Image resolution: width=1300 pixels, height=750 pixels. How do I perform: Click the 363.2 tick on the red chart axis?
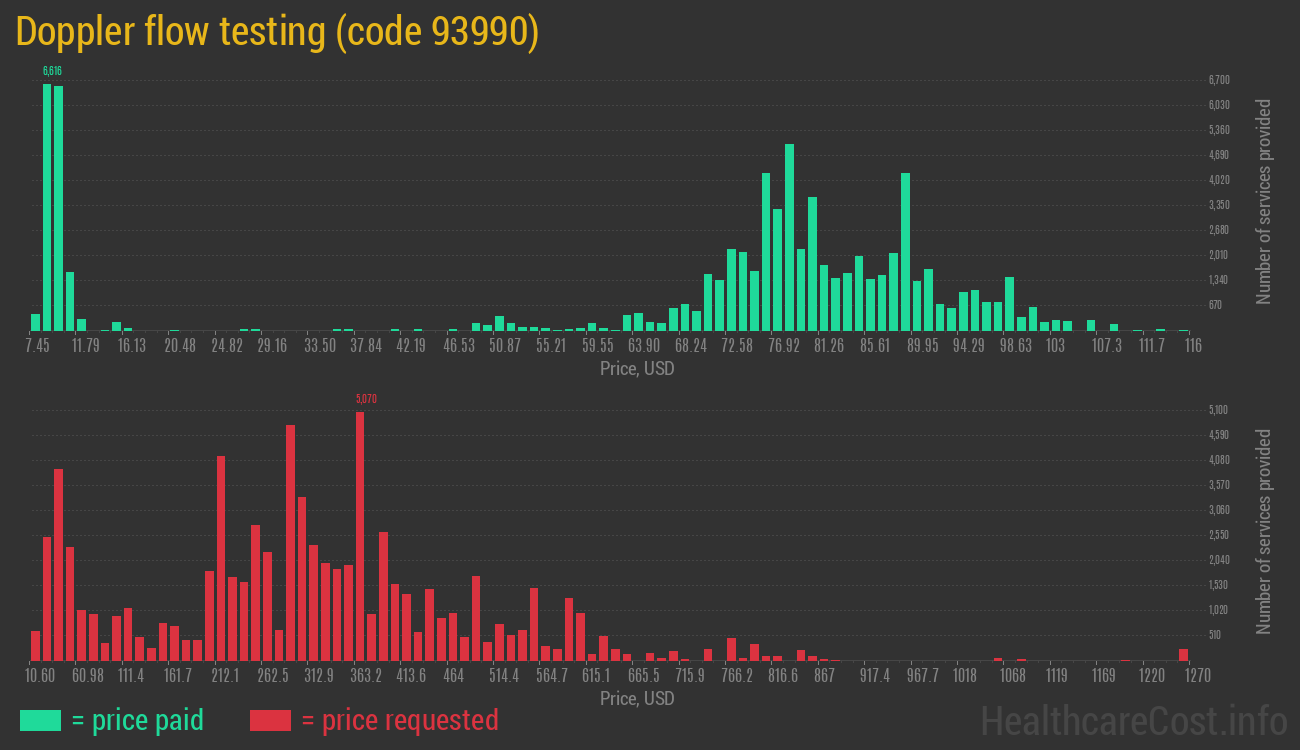pyautogui.click(x=366, y=676)
